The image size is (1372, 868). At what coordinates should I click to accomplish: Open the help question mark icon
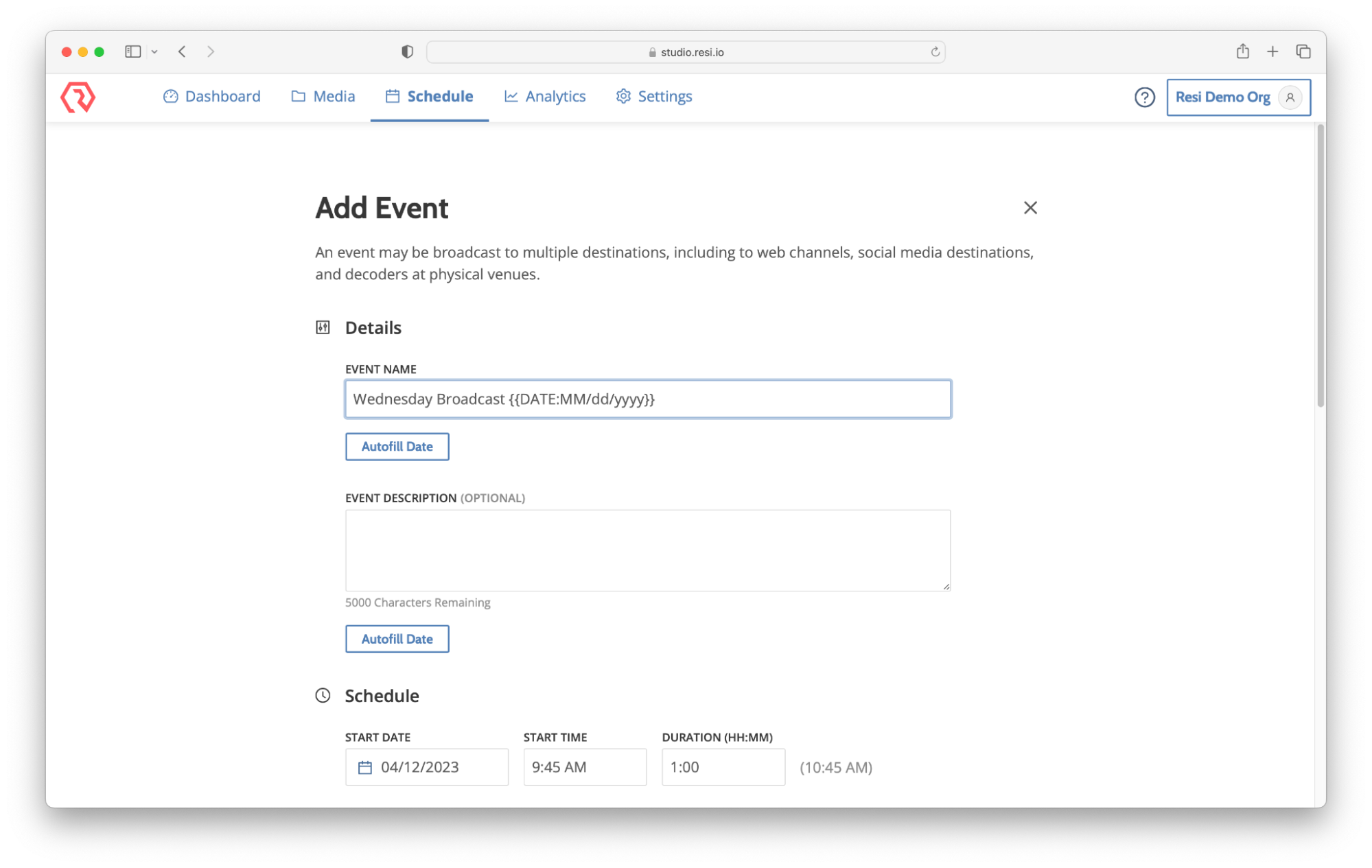[1144, 97]
